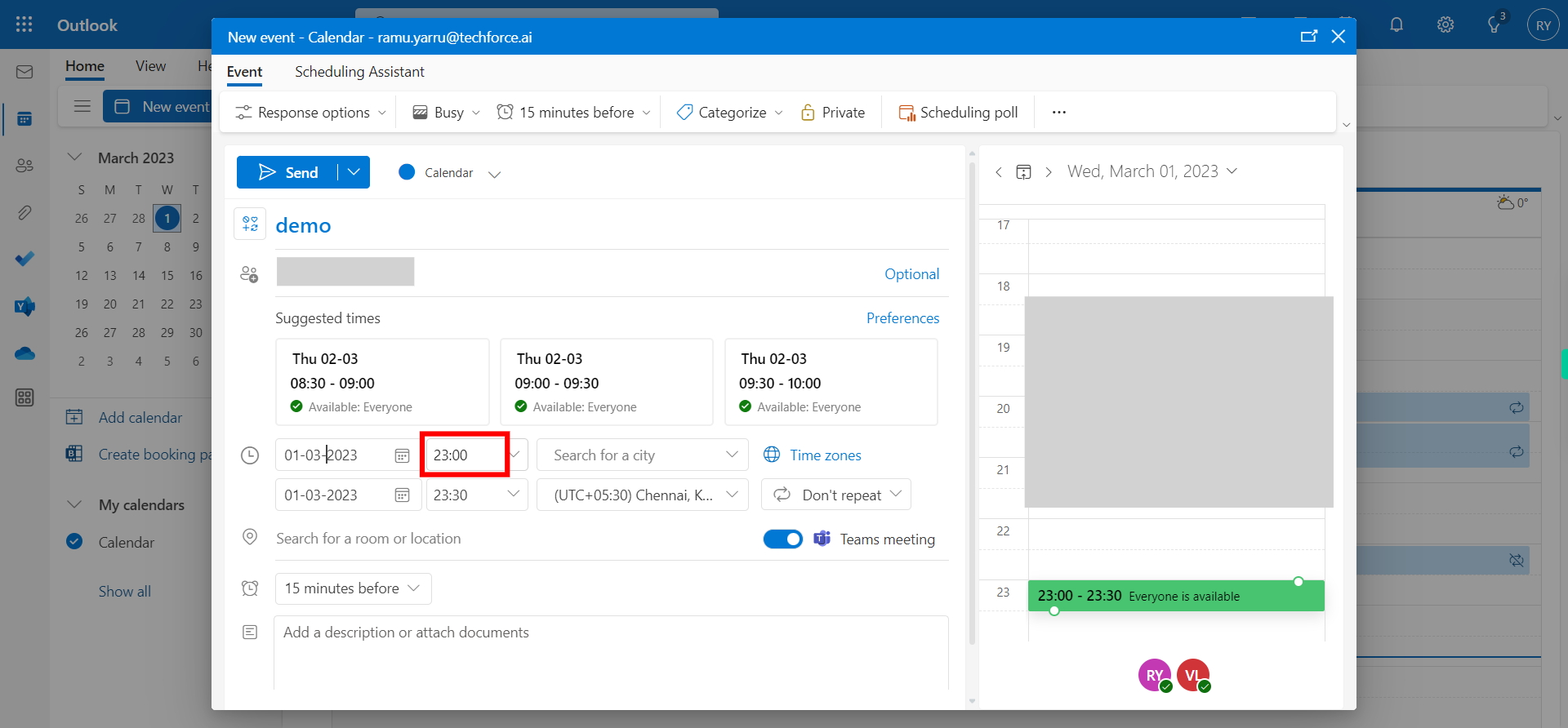The image size is (1568, 728).
Task: Toggle Private event option
Action: click(x=833, y=113)
